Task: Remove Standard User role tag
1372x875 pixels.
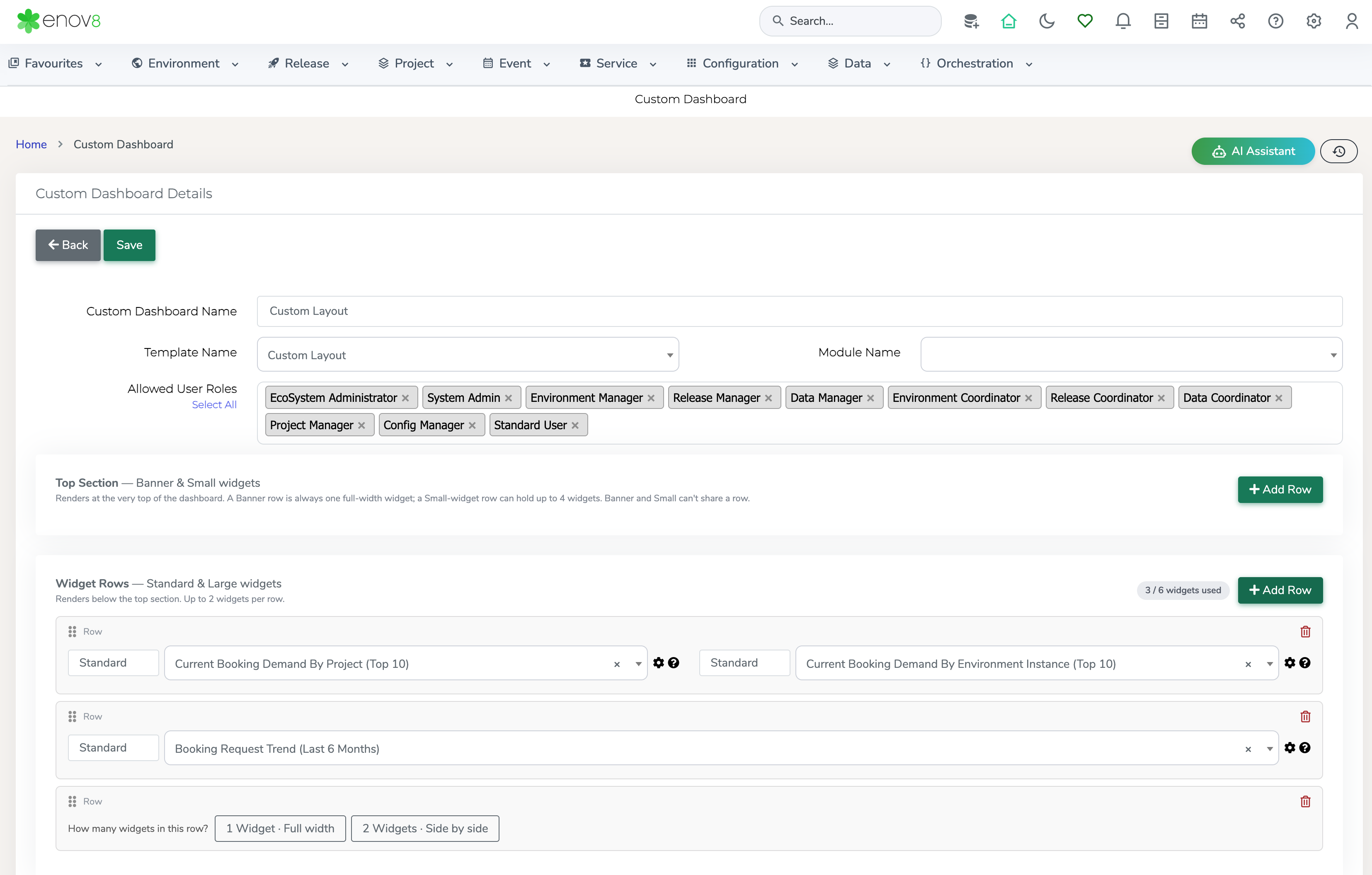Action: (575, 425)
